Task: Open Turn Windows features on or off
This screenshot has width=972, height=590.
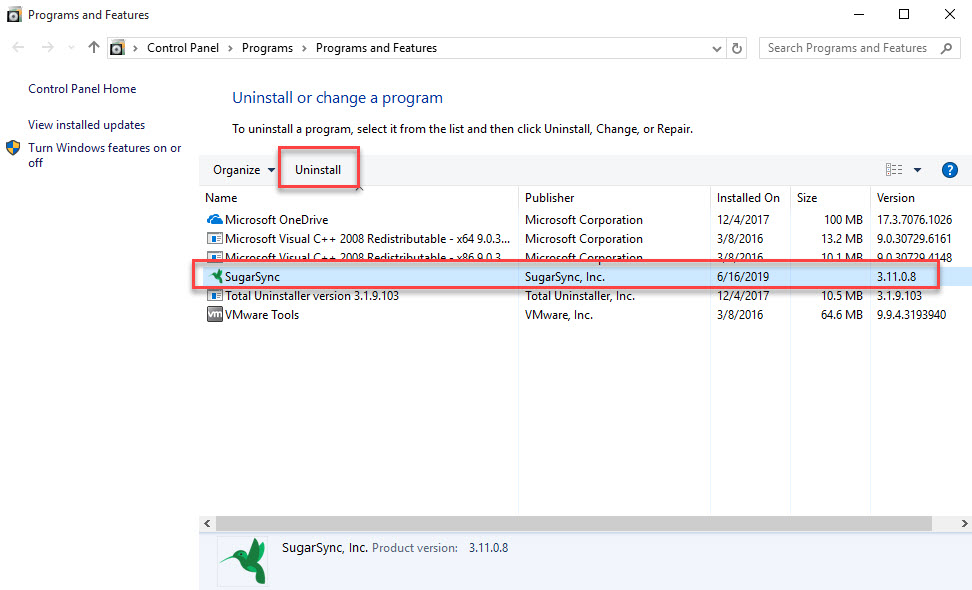Action: [105, 155]
